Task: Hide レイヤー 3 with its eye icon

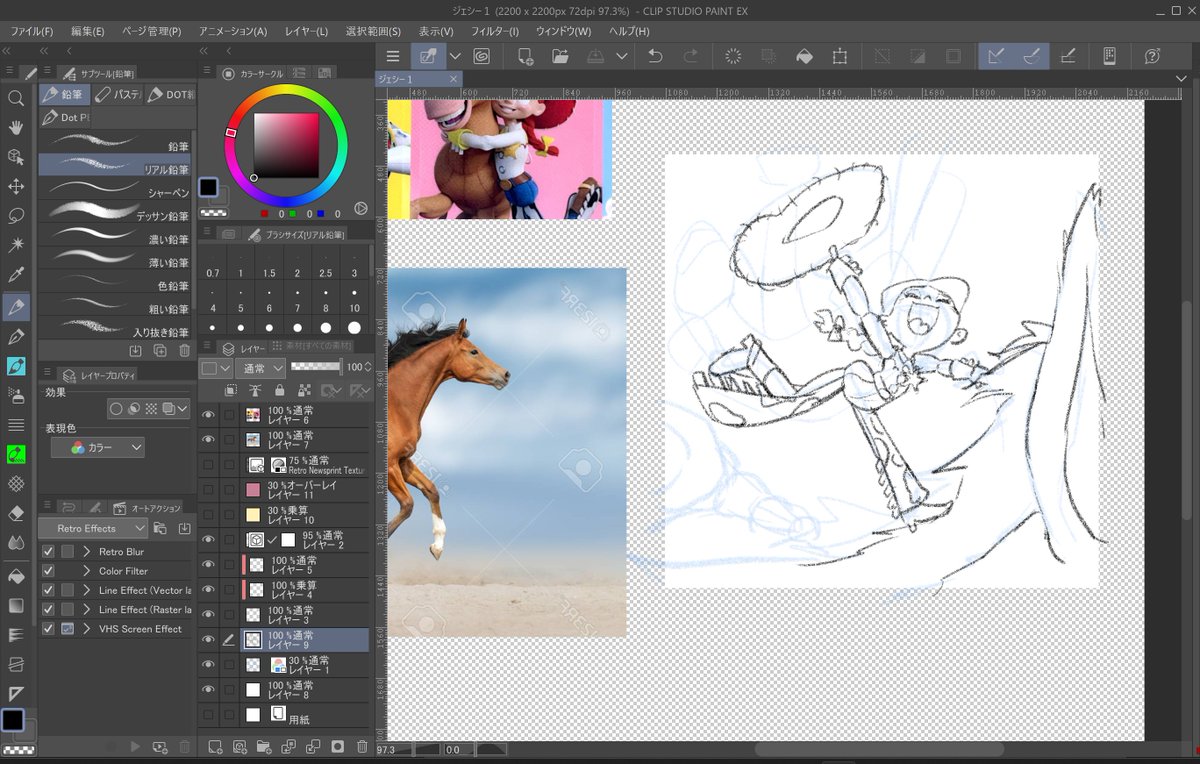Action: 208,615
